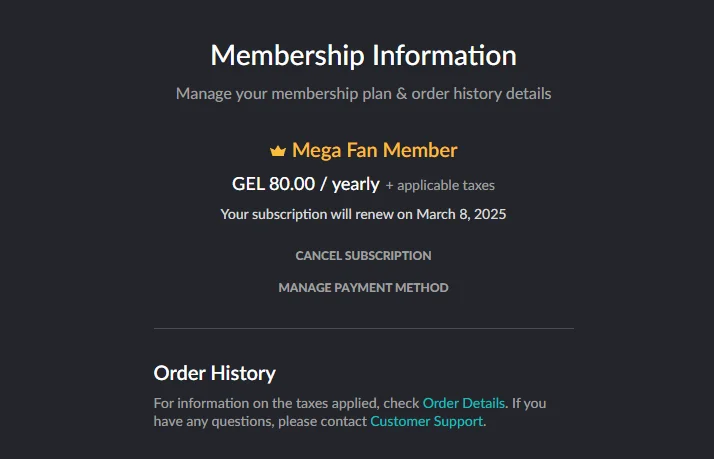Click the word History in the Order History heading

(243, 373)
